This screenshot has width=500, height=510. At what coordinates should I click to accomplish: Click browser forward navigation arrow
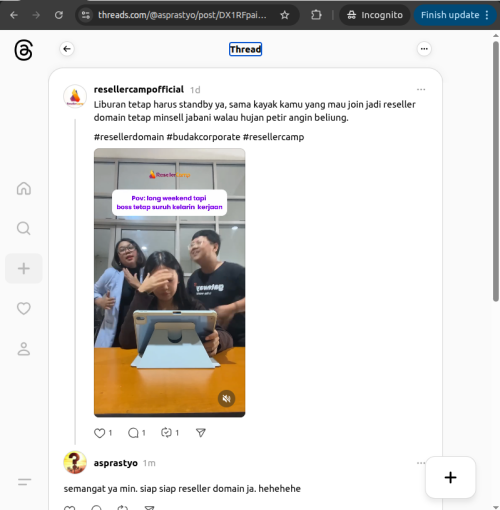(x=36, y=15)
